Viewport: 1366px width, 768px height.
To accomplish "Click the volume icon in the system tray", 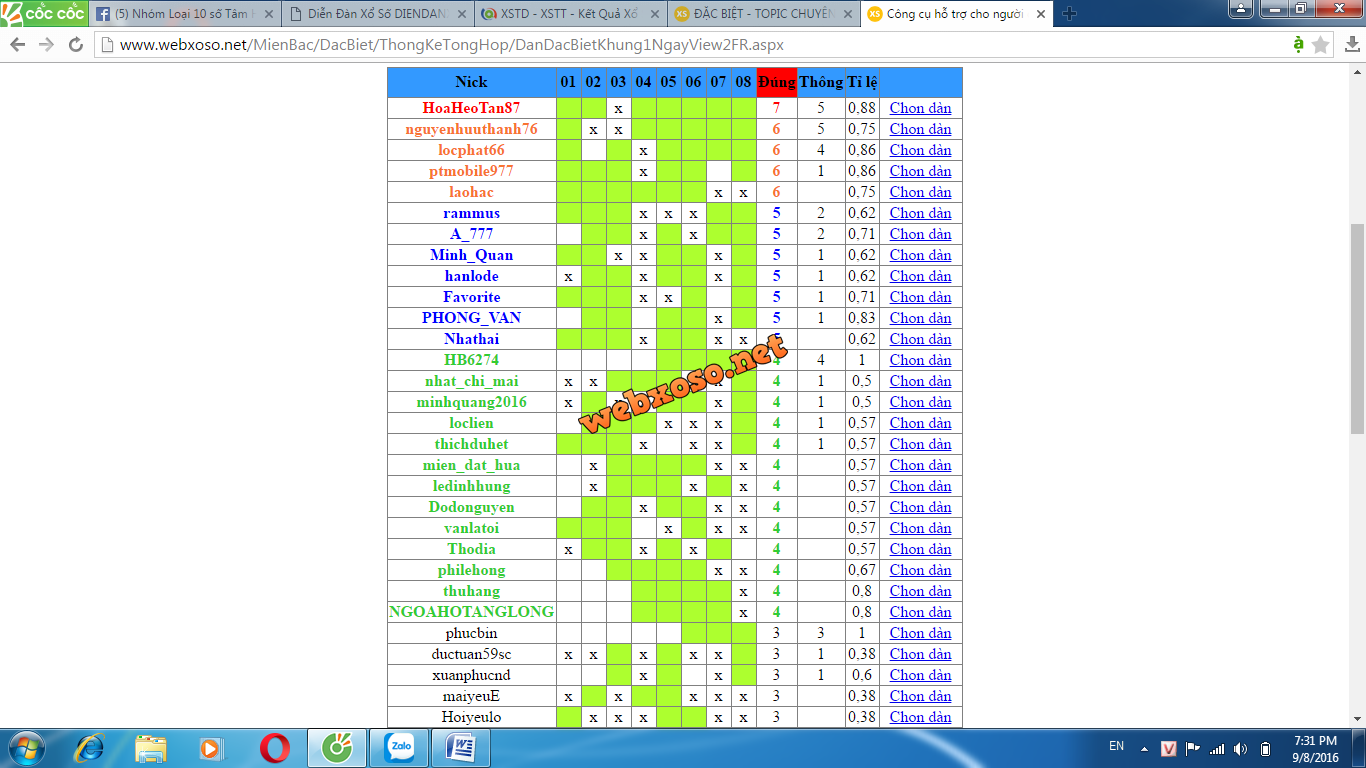I will pyautogui.click(x=1241, y=749).
